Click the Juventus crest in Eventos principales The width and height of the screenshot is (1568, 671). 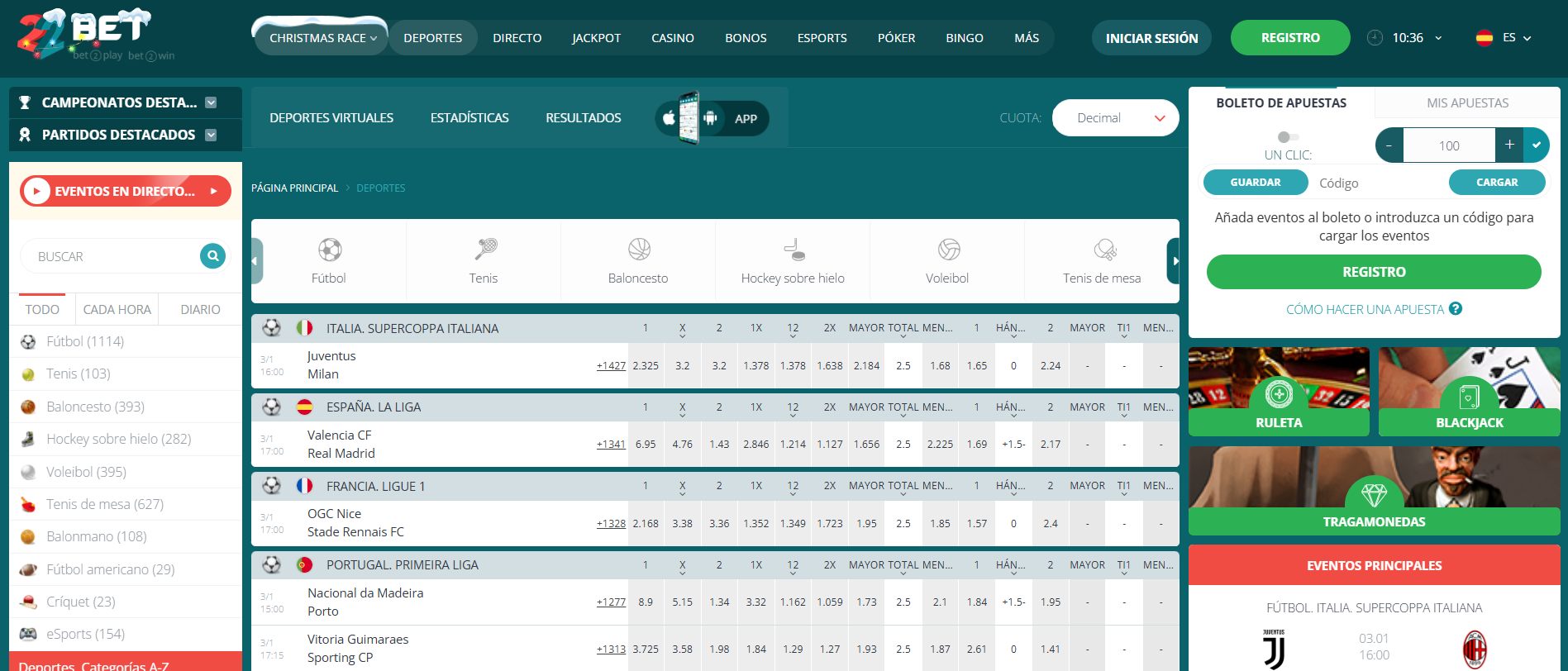point(1274,650)
